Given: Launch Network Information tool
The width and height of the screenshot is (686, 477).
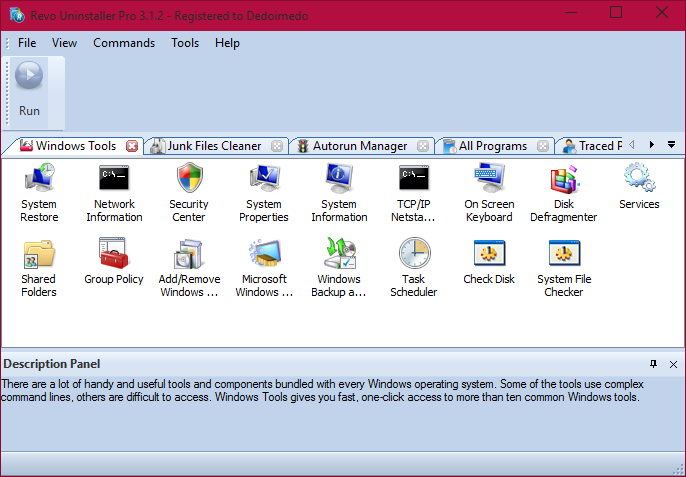Looking at the screenshot, I should pos(114,193).
